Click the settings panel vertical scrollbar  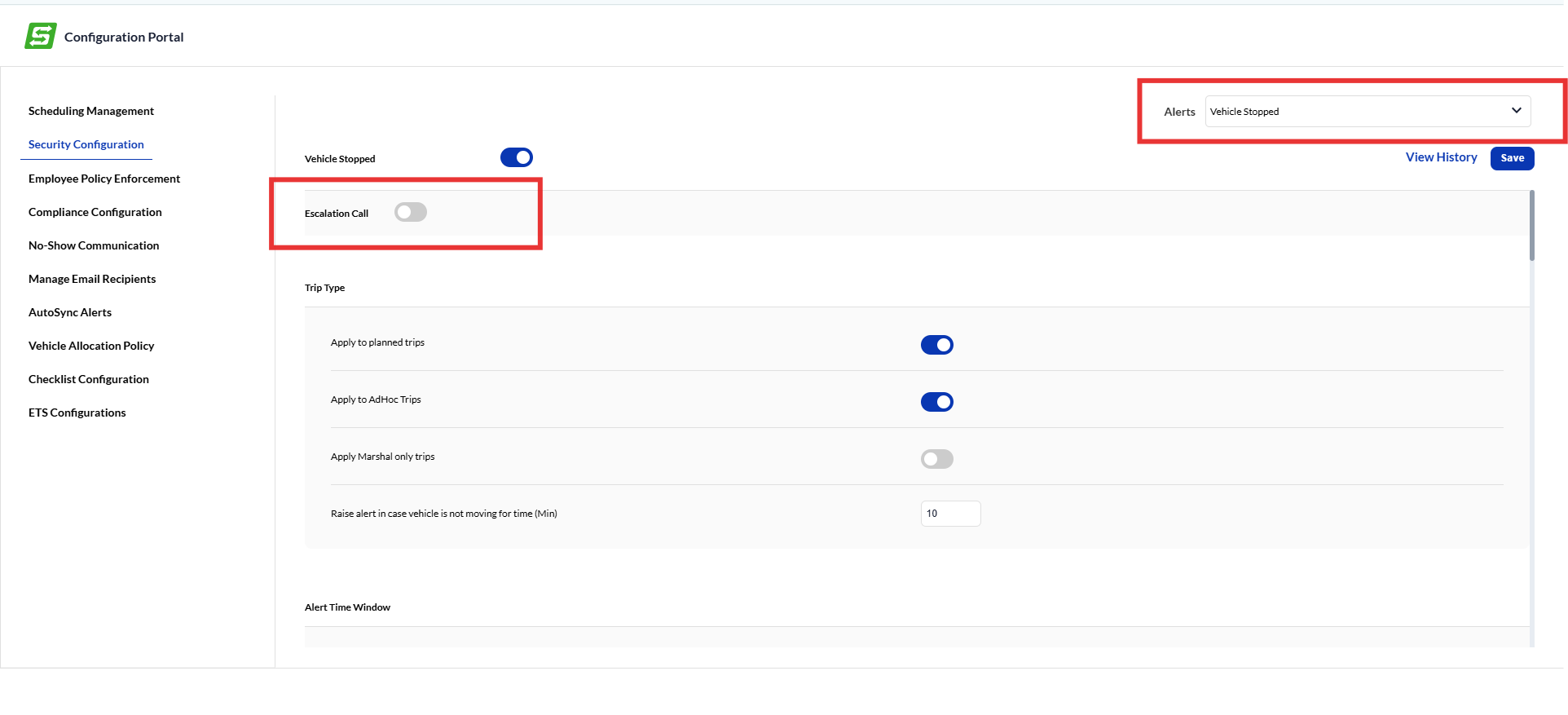[1532, 226]
